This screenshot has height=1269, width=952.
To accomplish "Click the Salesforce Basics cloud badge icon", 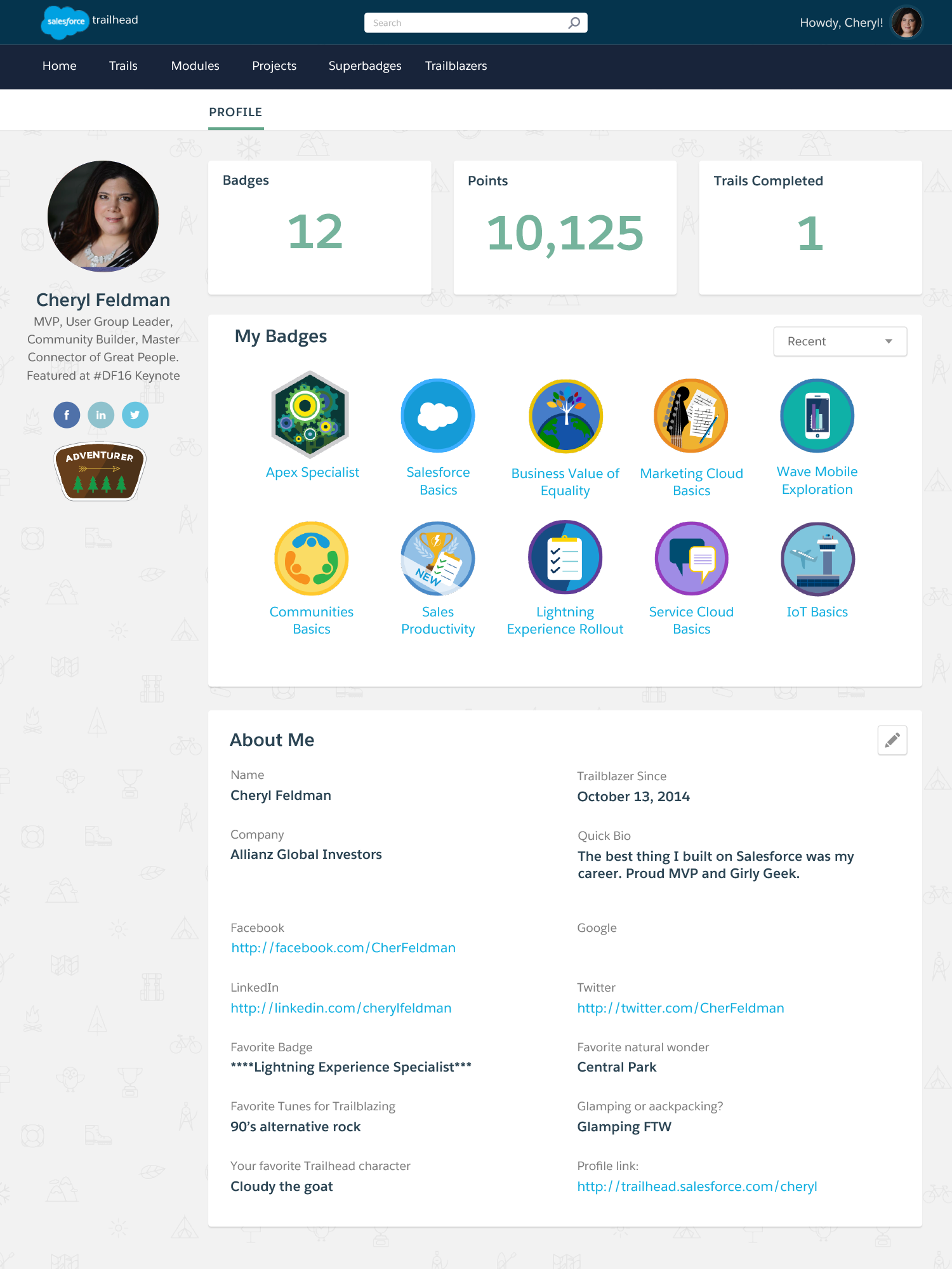I will pyautogui.click(x=438, y=416).
